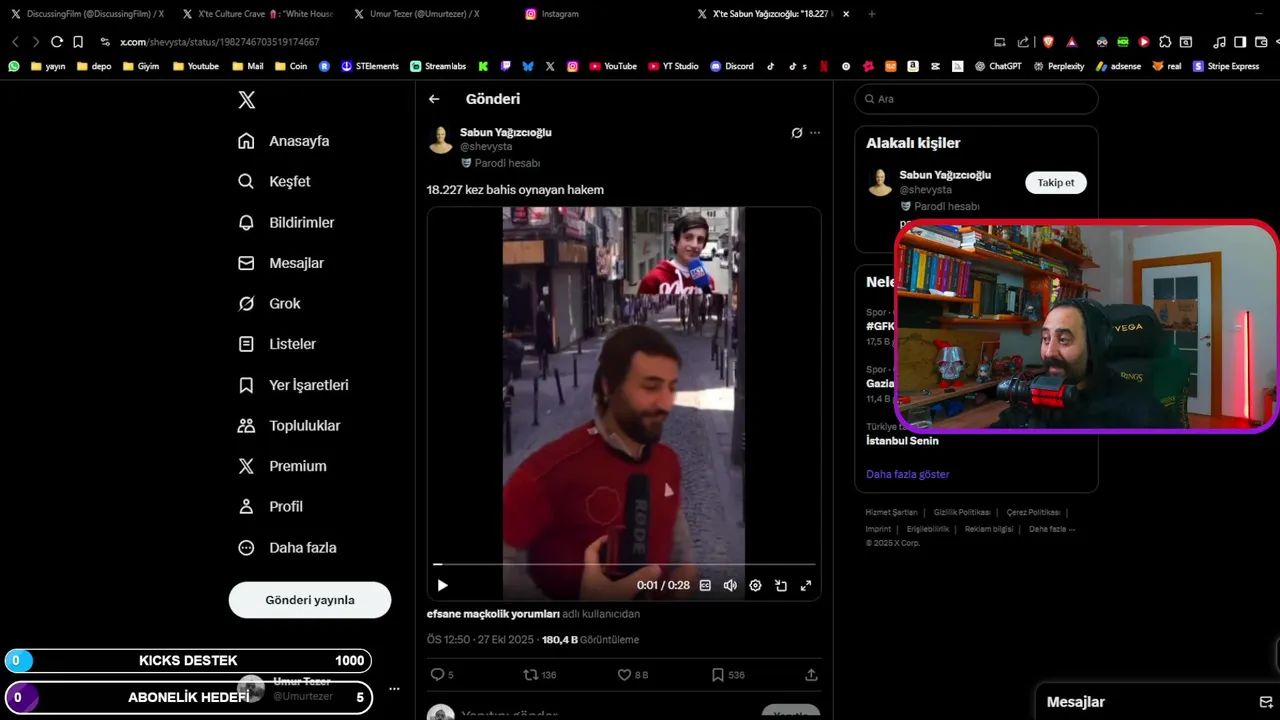
Task: Open Gizlilik Politikası footer link
Action: 962,512
